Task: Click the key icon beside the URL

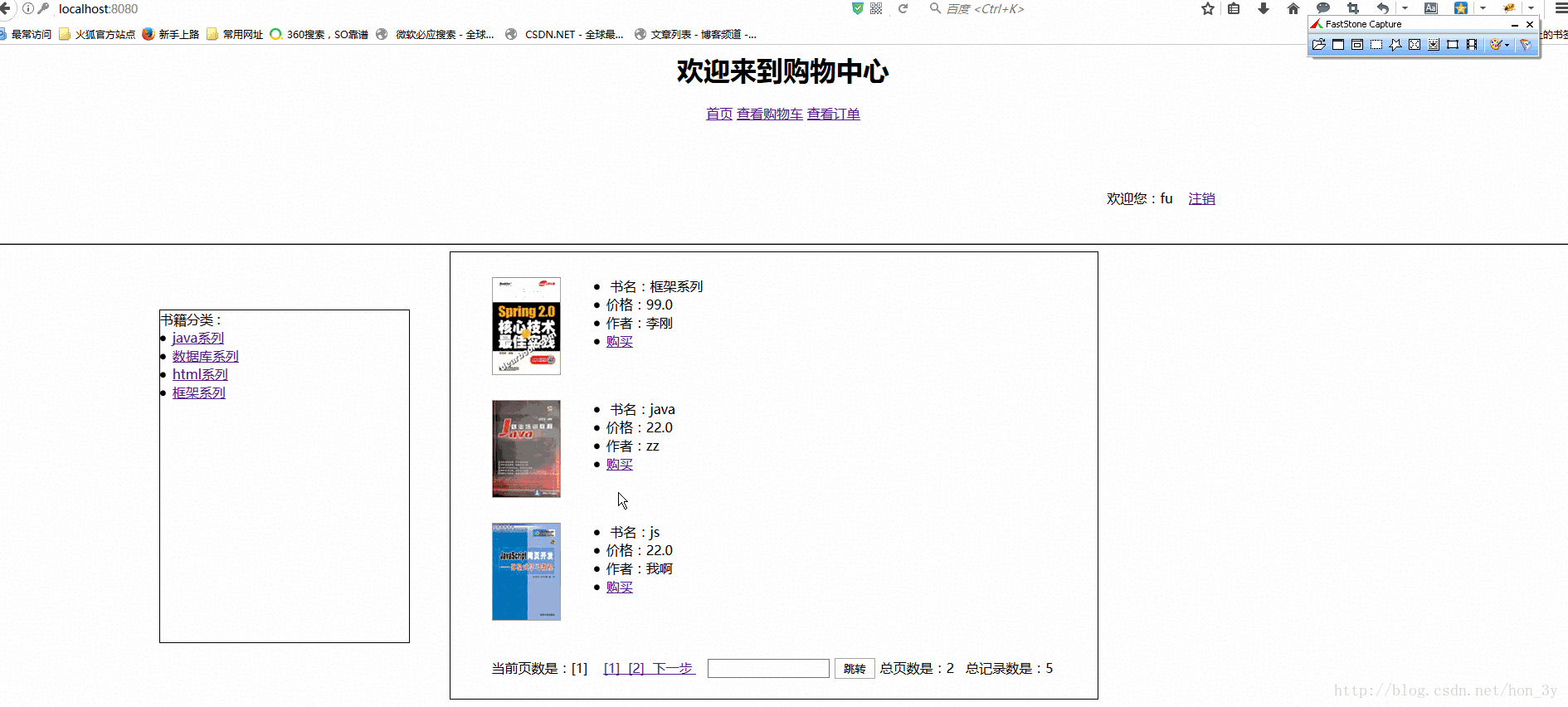Action: pyautogui.click(x=44, y=8)
